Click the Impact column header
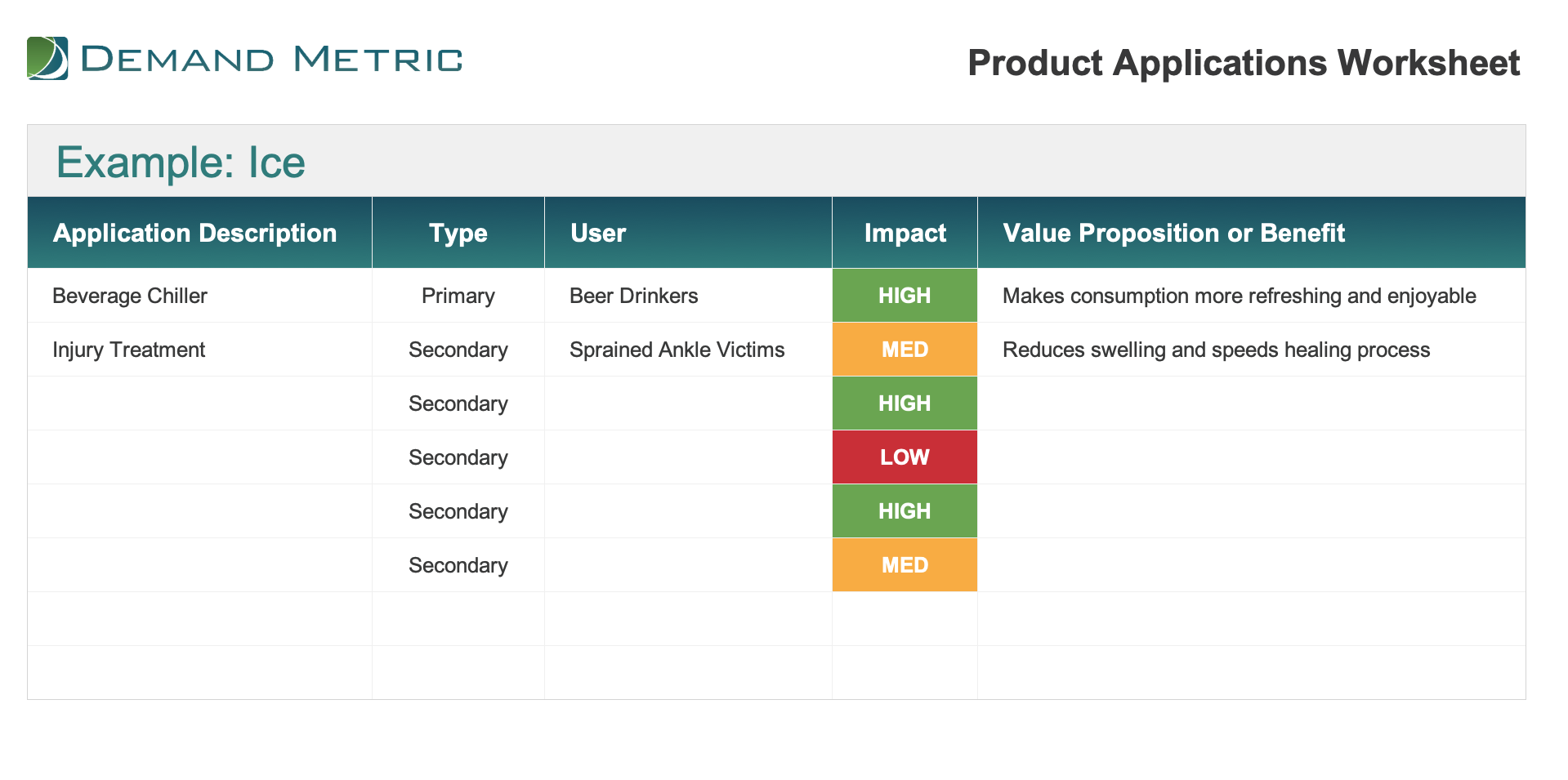 click(905, 233)
